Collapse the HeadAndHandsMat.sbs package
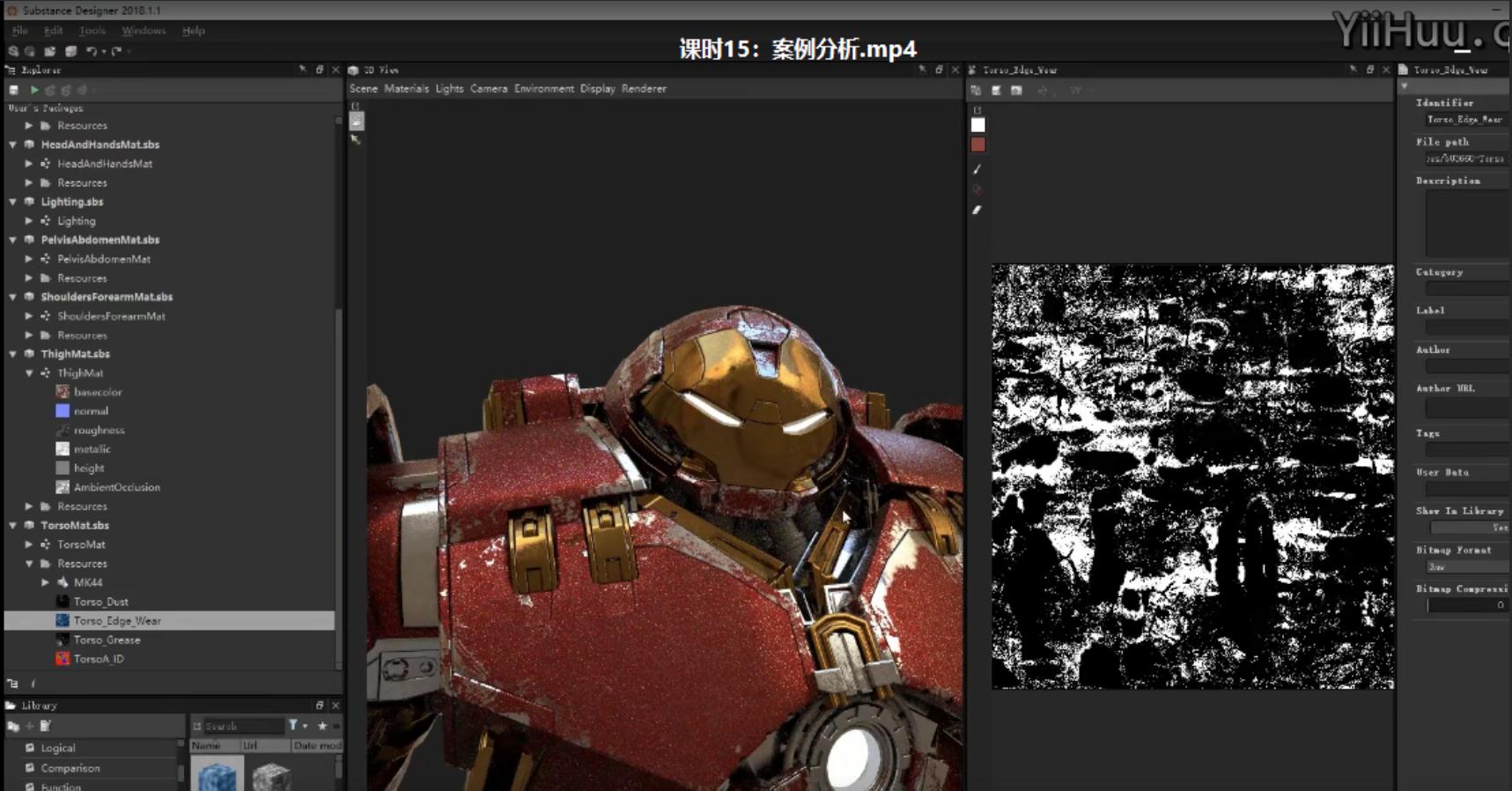 point(13,144)
